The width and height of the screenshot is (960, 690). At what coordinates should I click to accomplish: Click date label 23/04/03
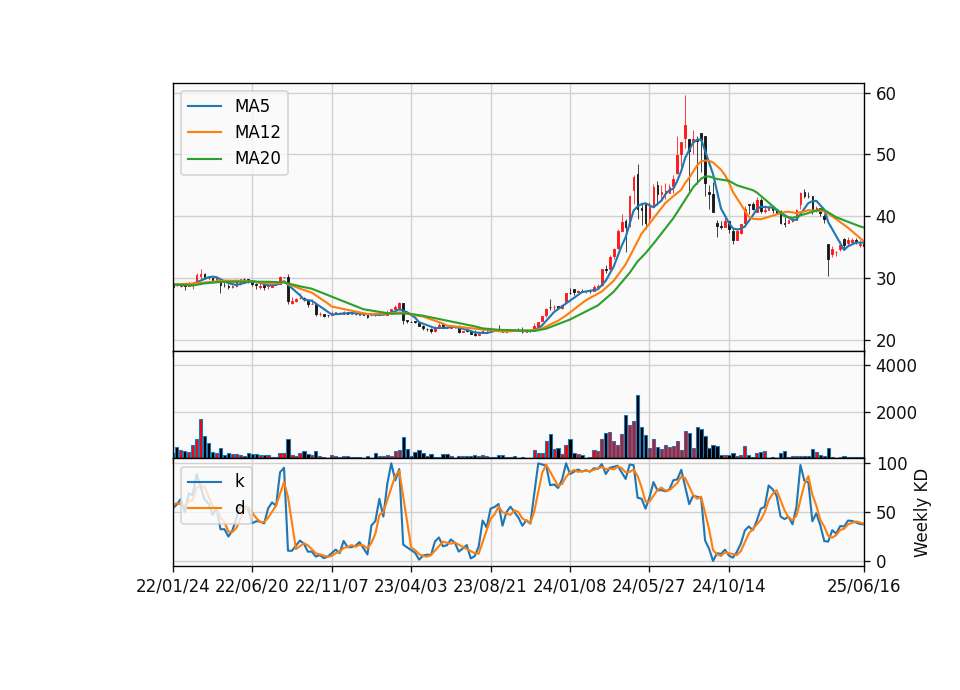tap(411, 587)
